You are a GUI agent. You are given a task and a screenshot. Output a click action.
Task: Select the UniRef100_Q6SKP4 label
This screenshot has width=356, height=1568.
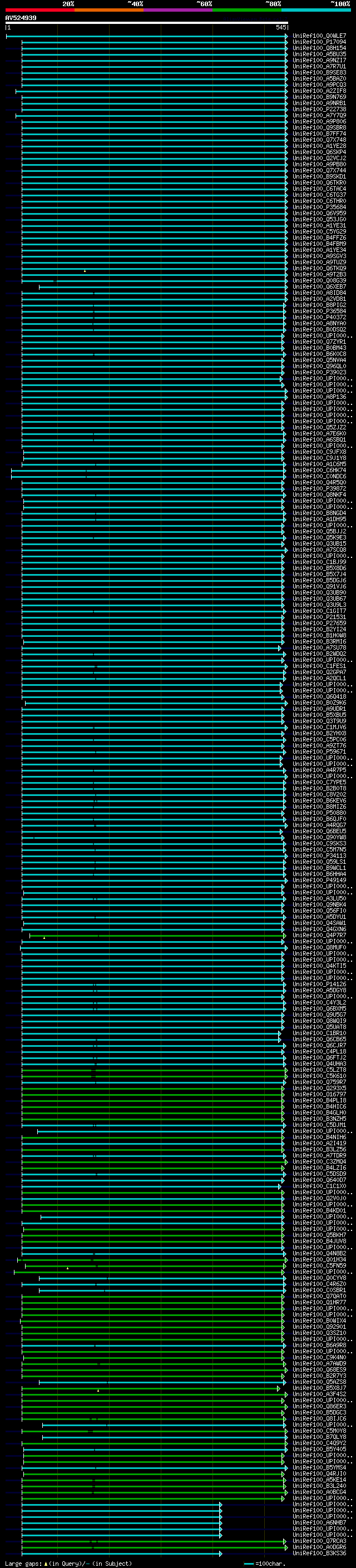tap(319, 152)
